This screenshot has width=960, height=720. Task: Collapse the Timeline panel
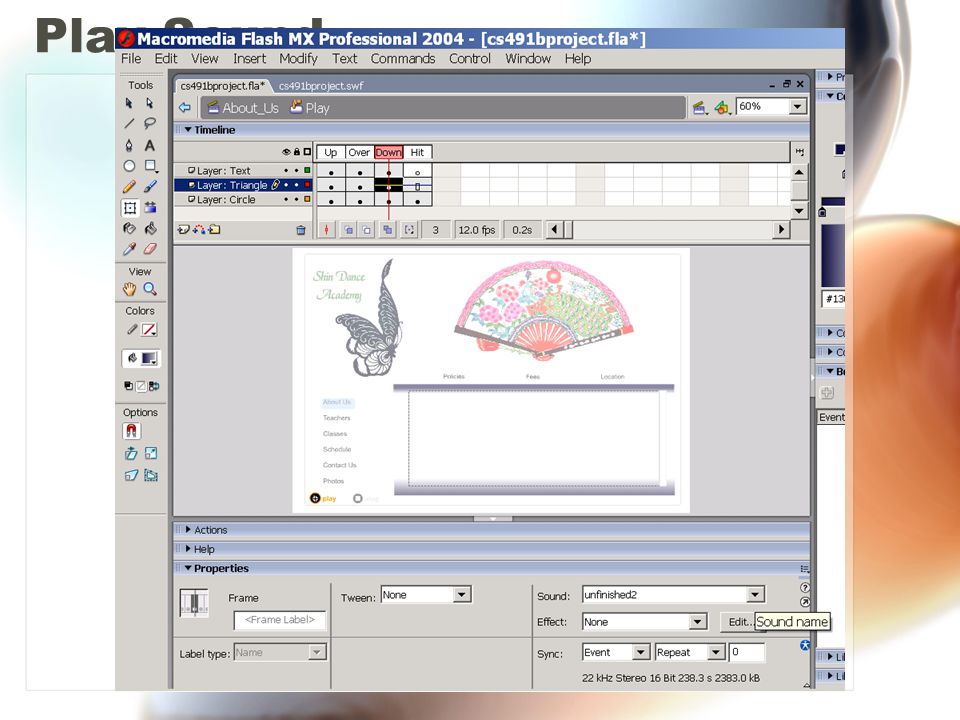(x=189, y=130)
